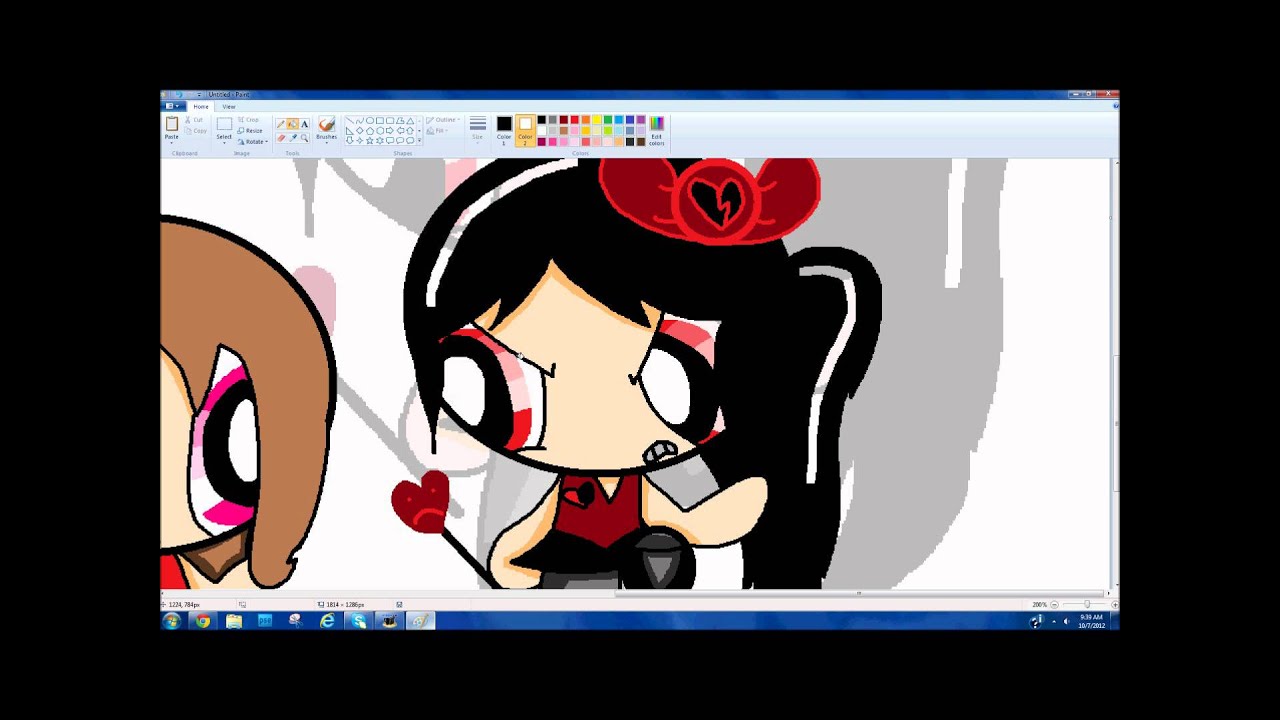
Task: Choose the Triangle shape
Action: pos(410,120)
